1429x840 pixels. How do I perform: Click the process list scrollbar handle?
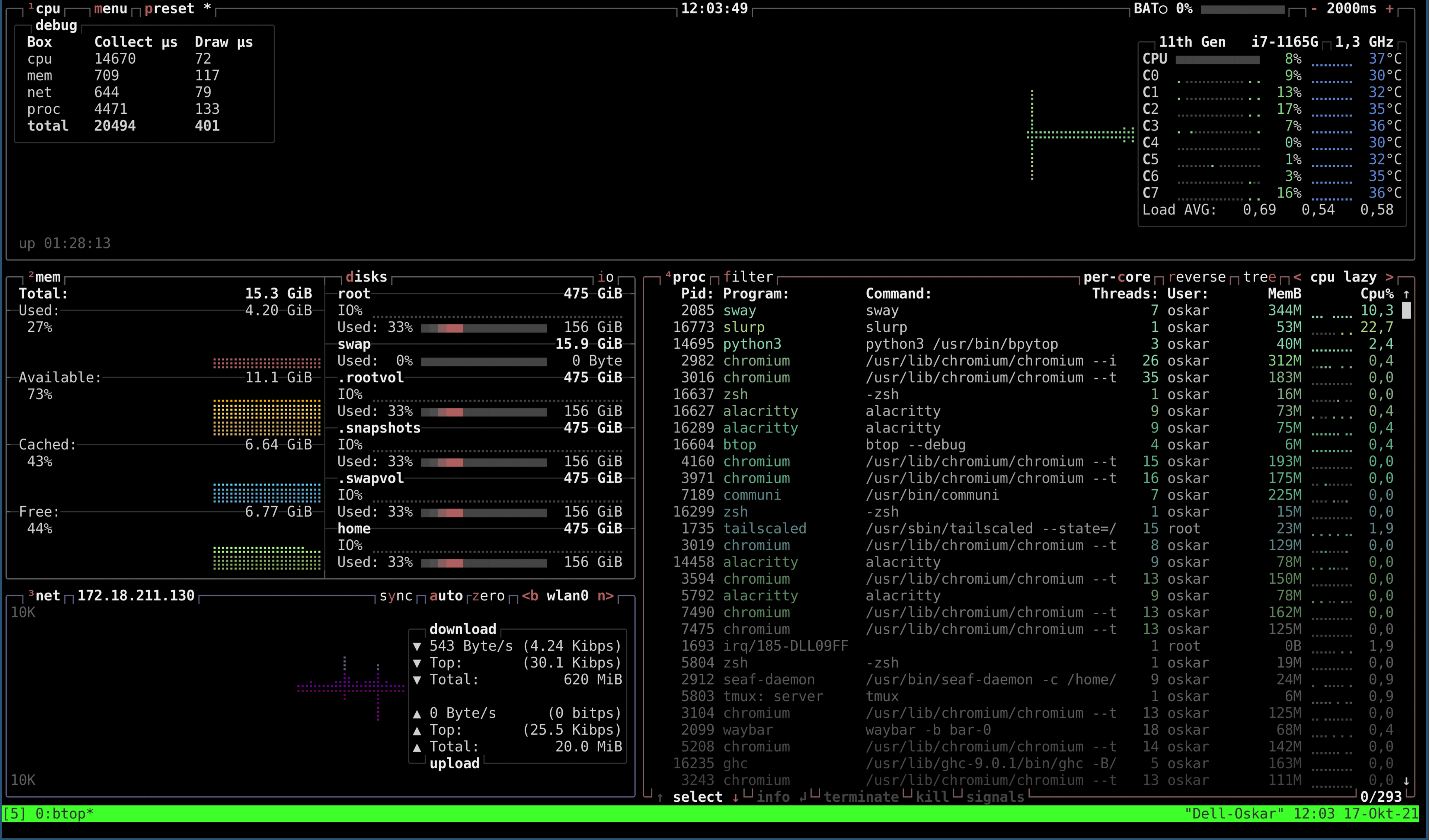click(1406, 311)
